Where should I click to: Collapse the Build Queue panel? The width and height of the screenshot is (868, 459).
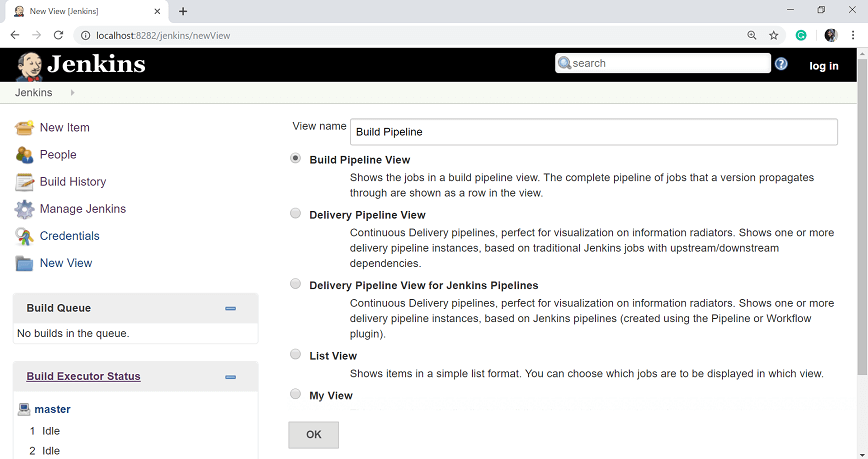(230, 308)
